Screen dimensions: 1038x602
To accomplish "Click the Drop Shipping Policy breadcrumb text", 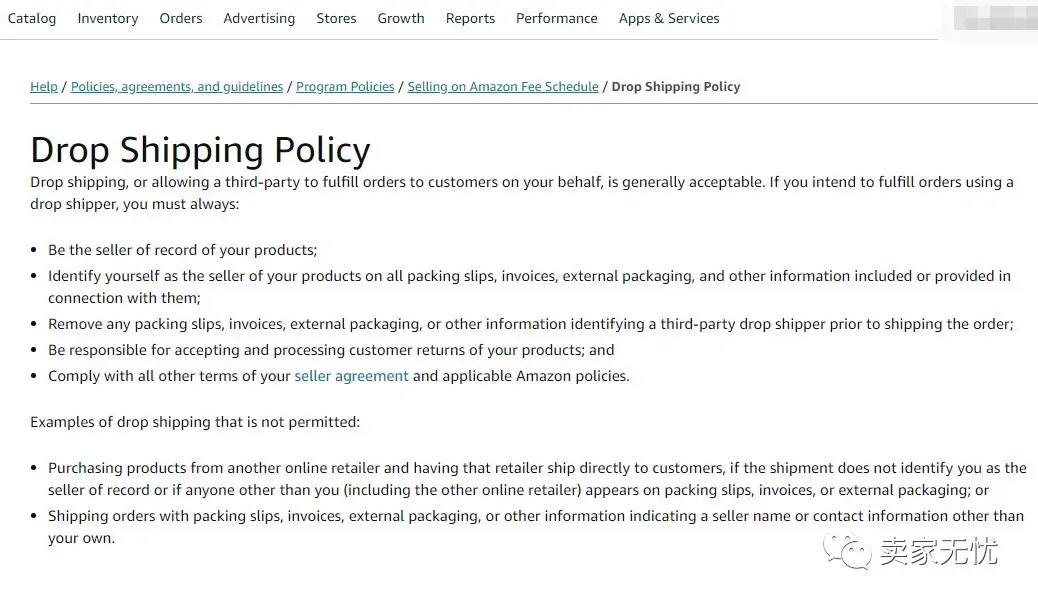I will (676, 87).
